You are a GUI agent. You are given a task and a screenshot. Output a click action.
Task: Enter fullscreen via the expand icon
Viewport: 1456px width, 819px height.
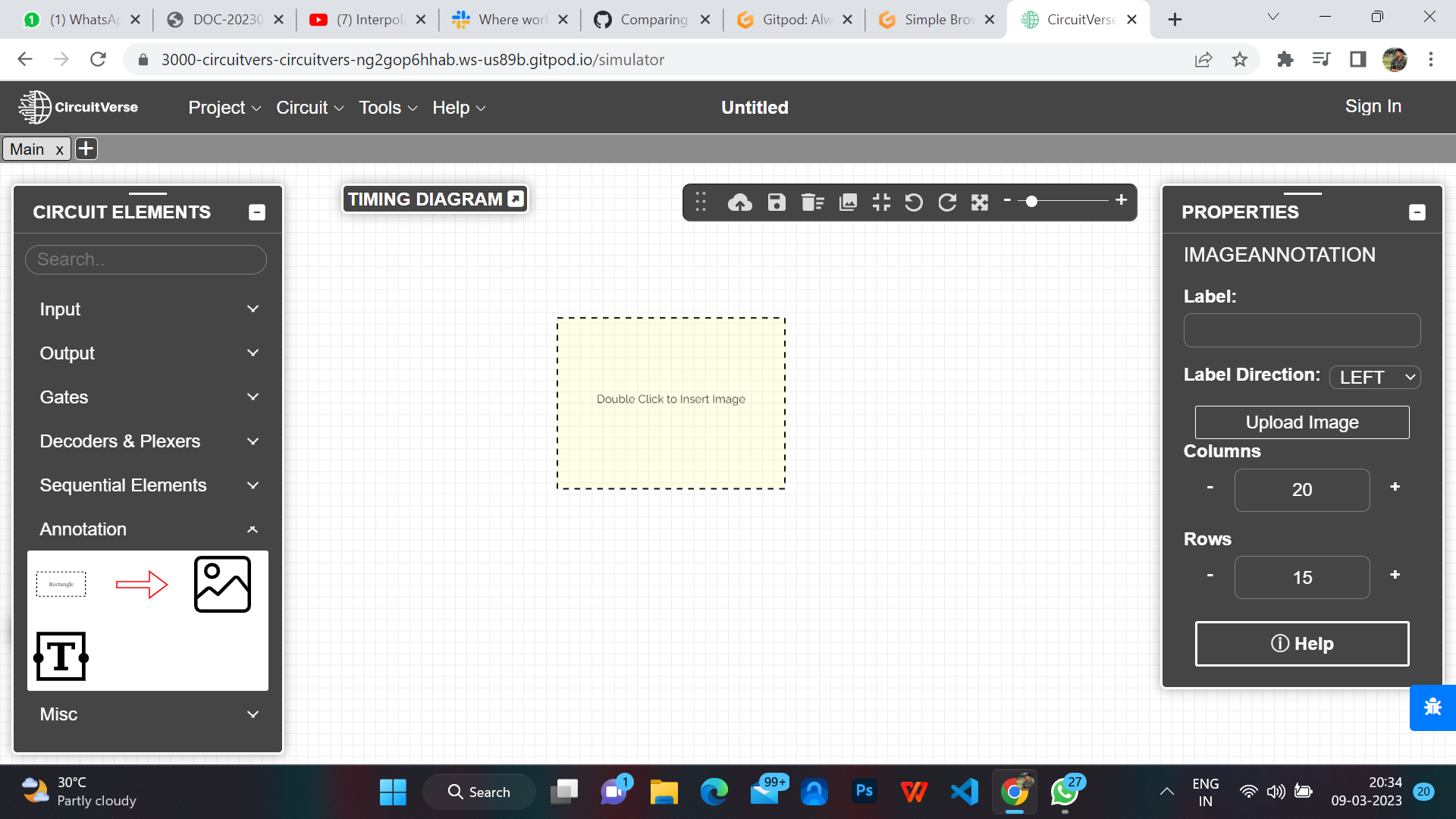(980, 202)
